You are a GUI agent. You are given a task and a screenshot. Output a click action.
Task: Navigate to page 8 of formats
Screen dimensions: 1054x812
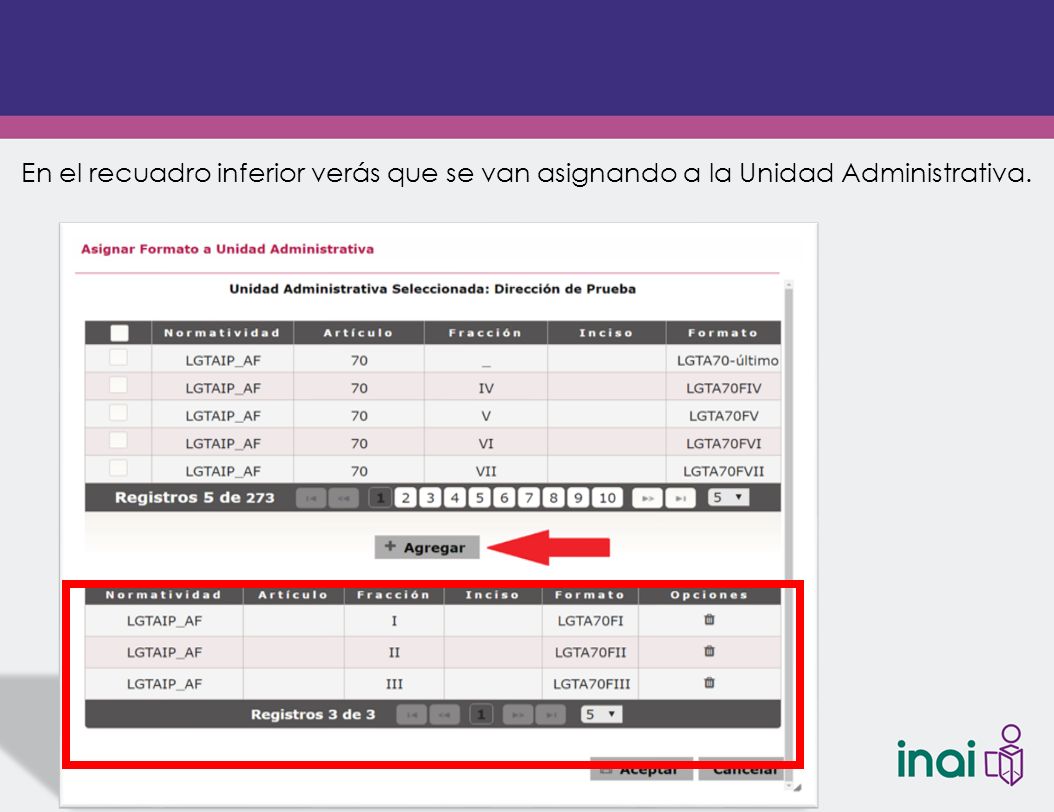click(553, 498)
